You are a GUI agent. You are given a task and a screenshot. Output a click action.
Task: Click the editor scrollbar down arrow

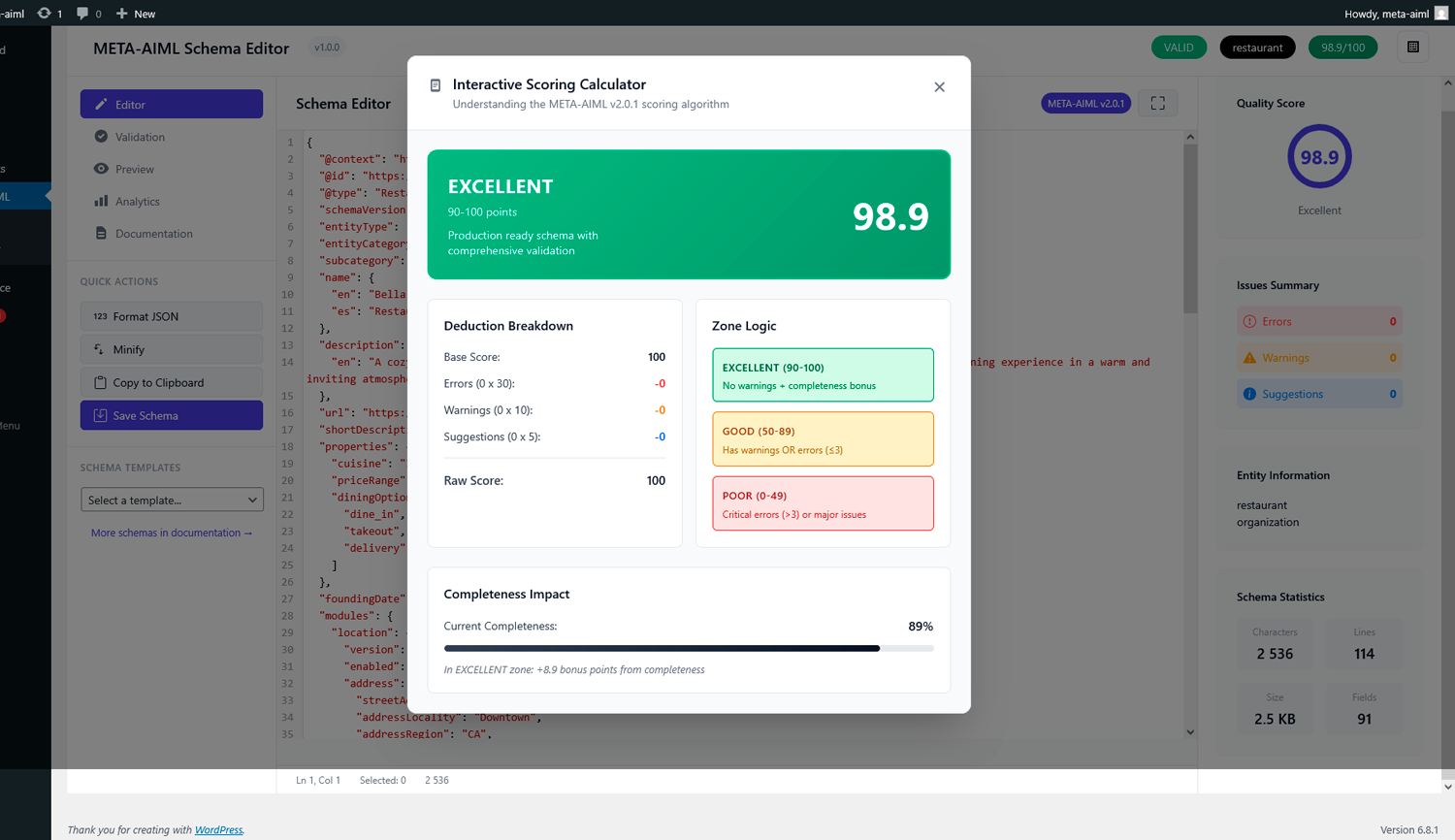pos(1190,732)
